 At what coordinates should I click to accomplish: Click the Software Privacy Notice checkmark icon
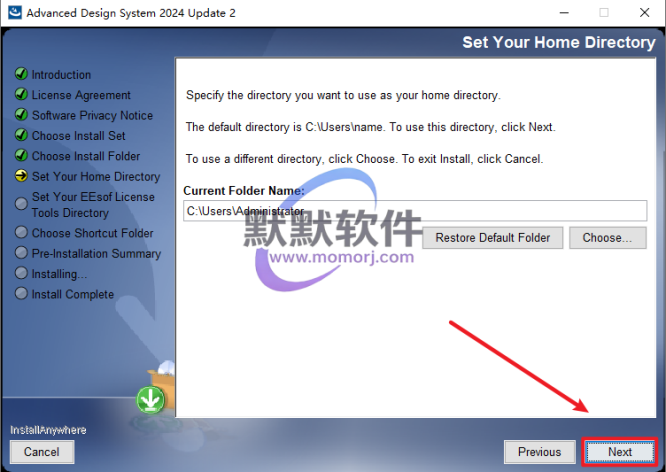tap(21, 115)
